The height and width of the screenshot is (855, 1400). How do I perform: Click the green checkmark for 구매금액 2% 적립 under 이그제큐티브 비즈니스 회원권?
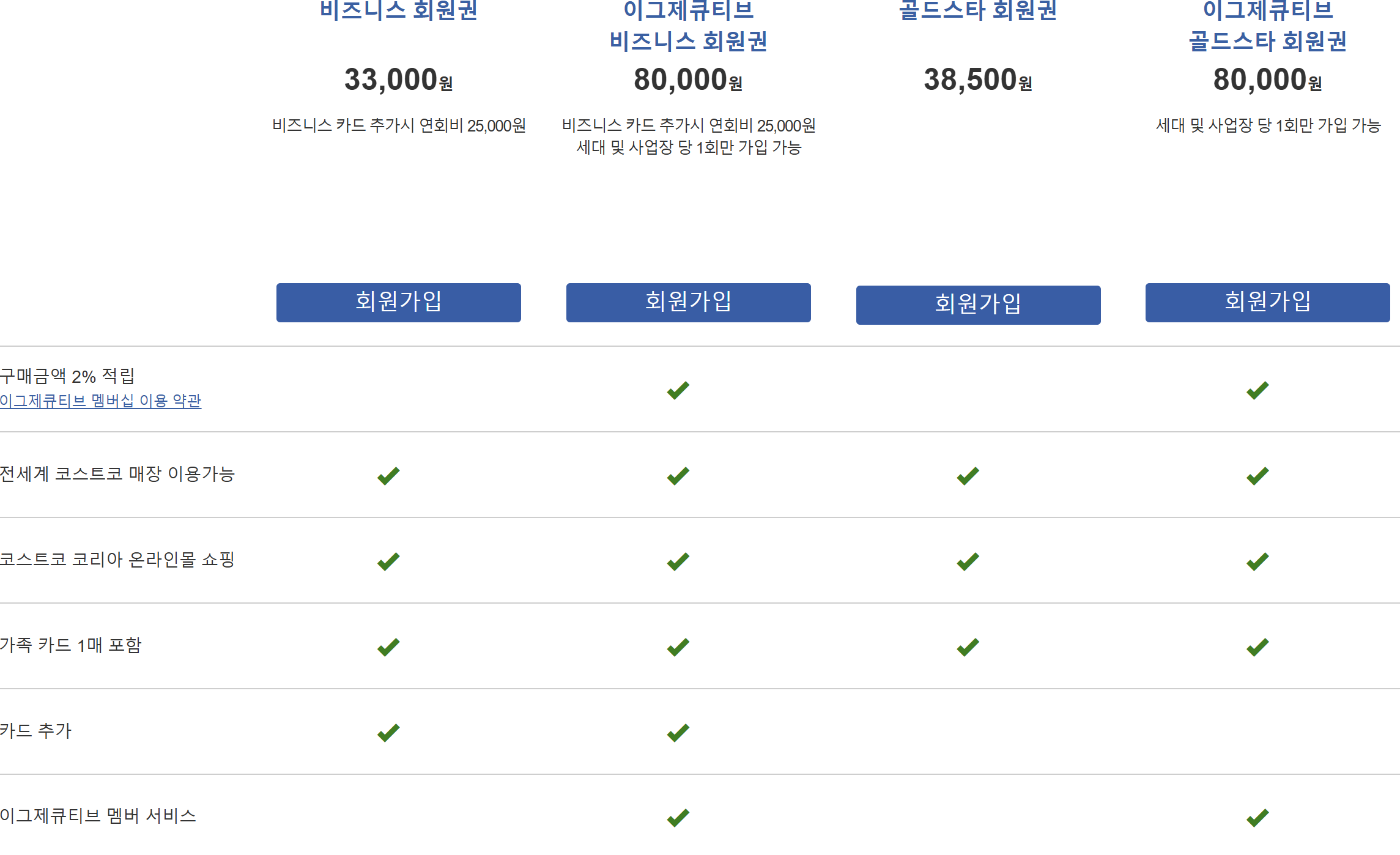pos(678,389)
